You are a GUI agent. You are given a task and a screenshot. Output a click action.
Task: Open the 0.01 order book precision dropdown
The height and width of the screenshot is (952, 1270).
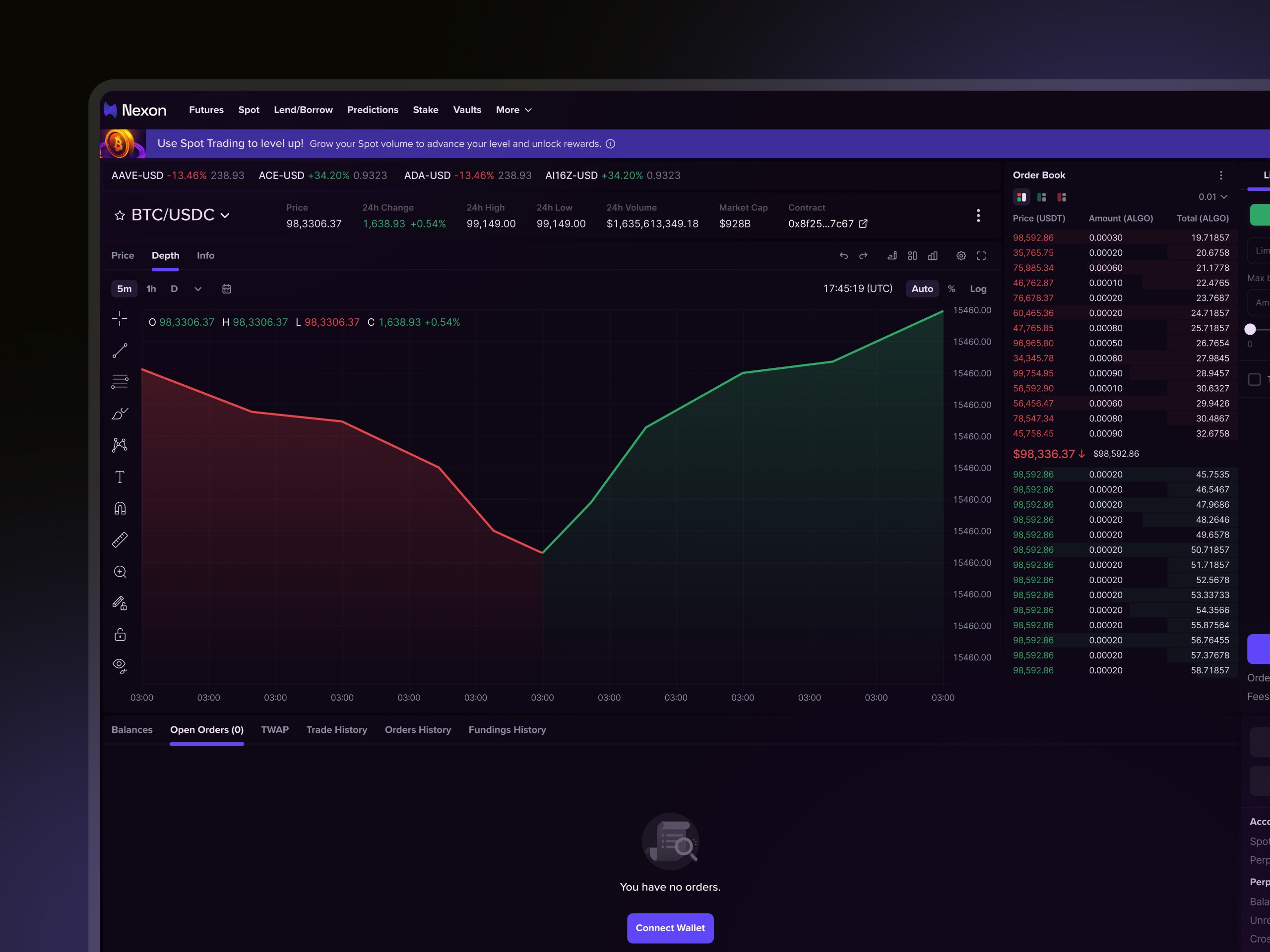point(1212,197)
